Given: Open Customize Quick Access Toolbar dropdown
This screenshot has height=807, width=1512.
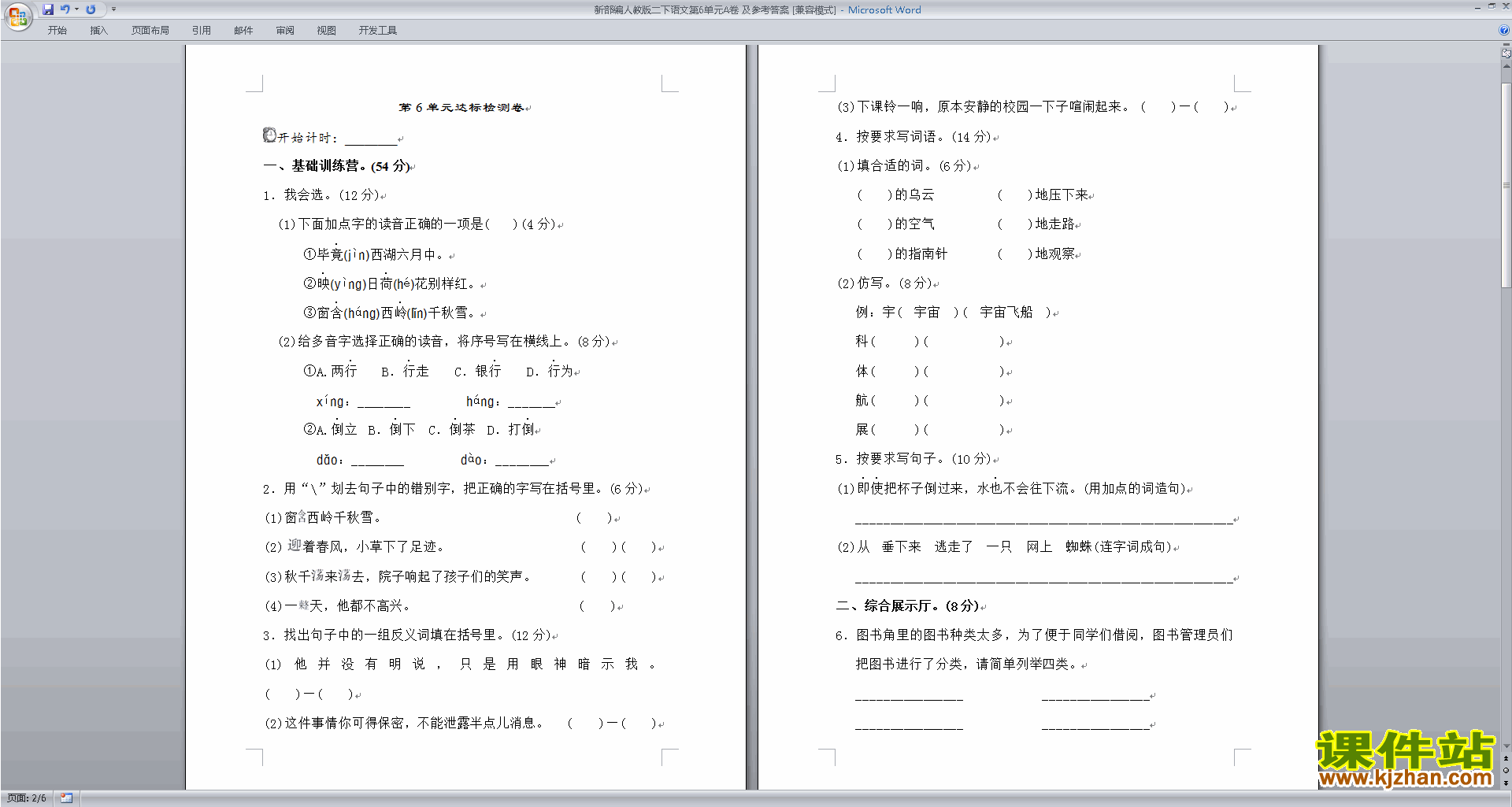Looking at the screenshot, I should (113, 9).
